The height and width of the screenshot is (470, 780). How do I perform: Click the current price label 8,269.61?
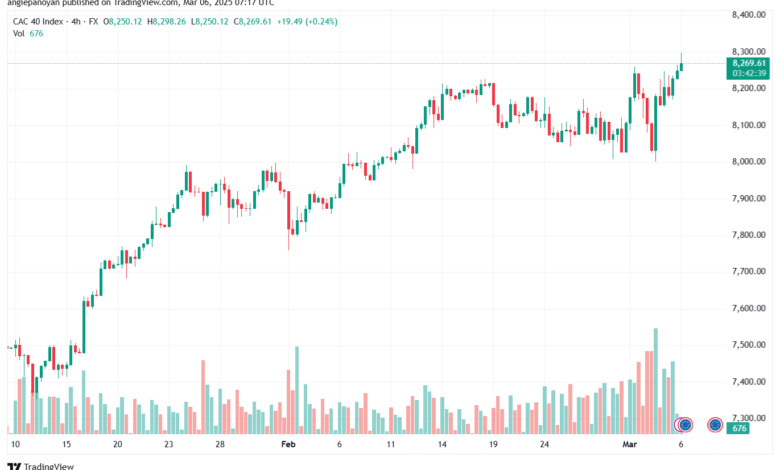click(748, 63)
